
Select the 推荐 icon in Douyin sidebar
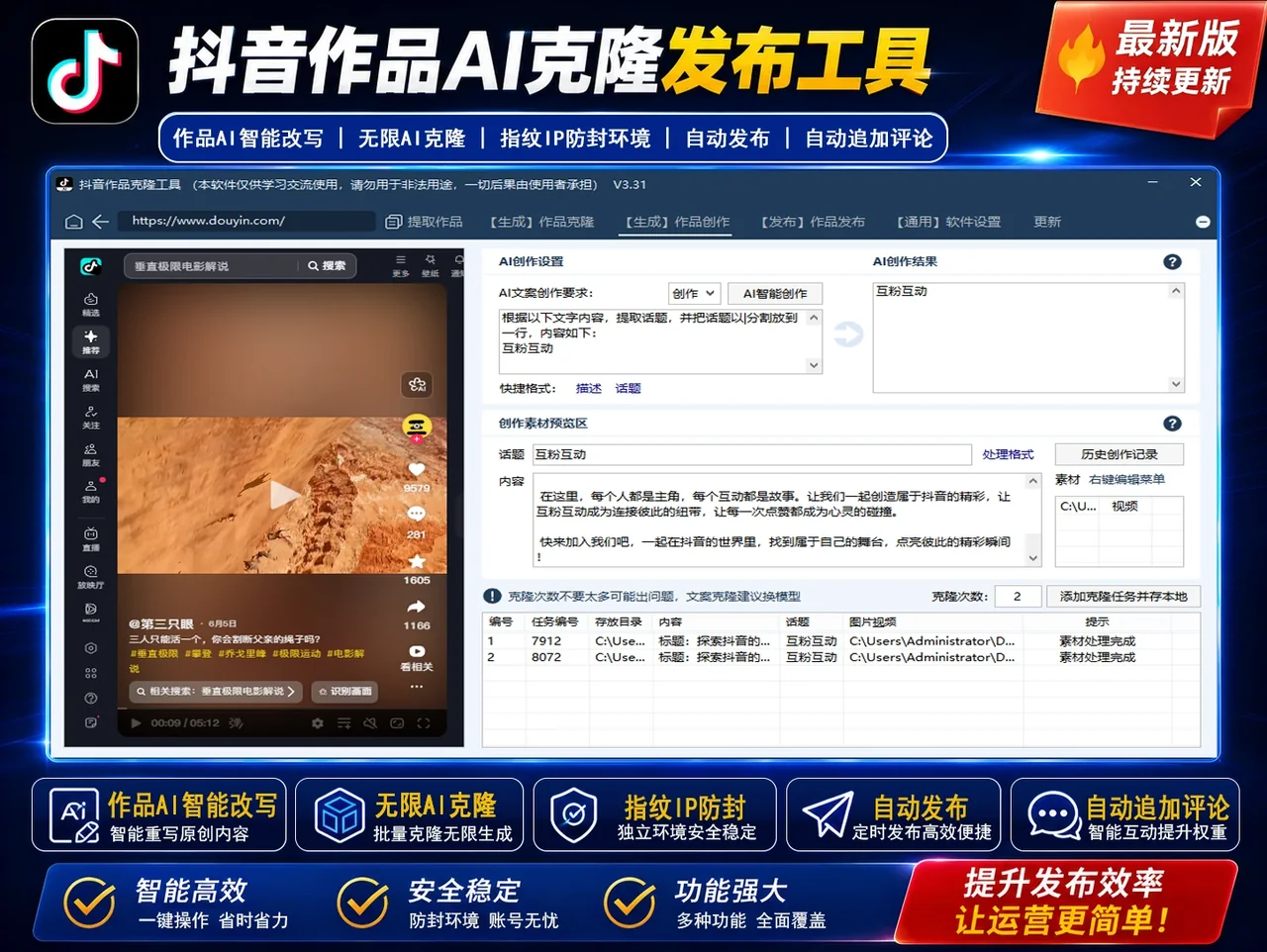tap(91, 341)
